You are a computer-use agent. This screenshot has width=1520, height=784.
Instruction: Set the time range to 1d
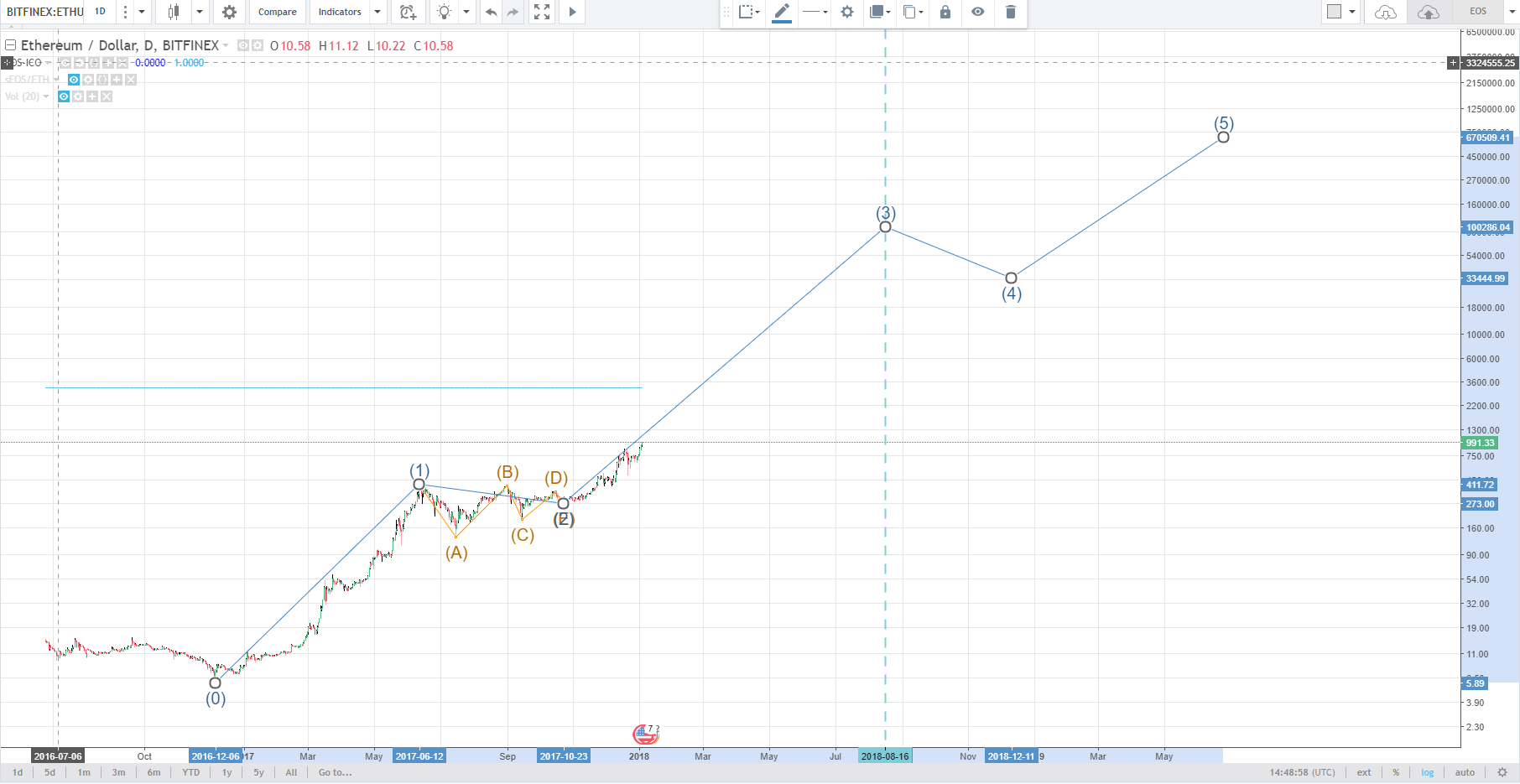[17, 772]
